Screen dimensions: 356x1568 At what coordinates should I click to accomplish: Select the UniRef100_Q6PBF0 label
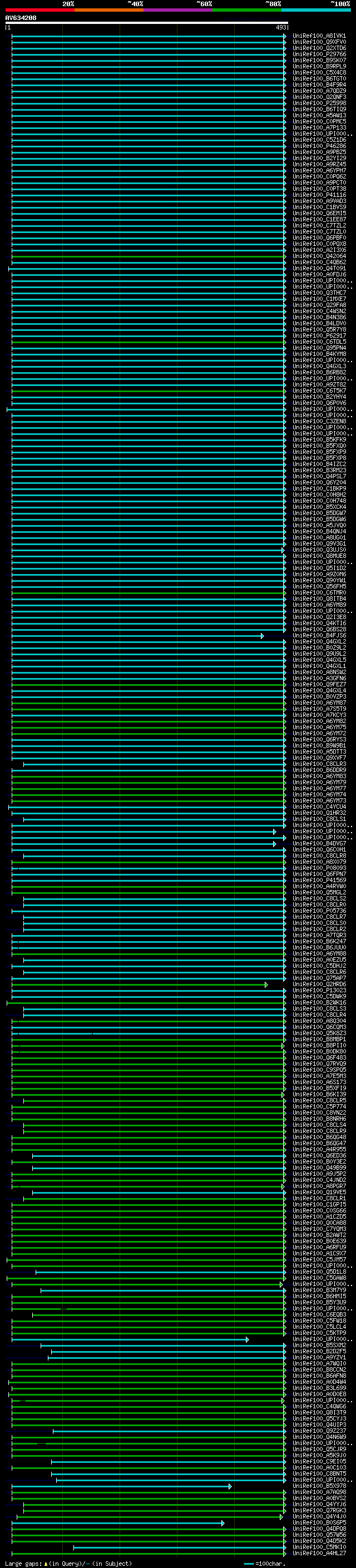point(319,238)
